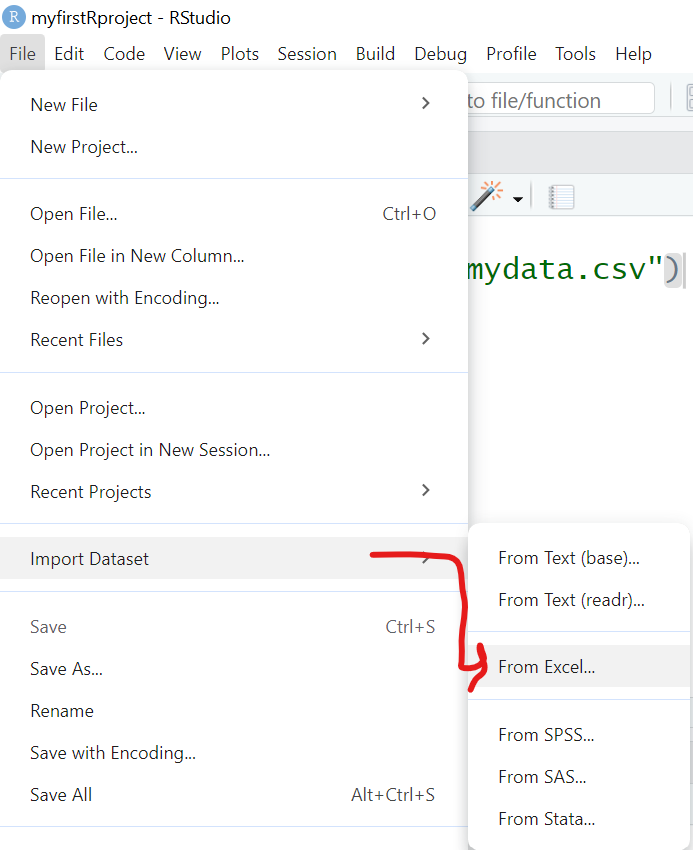Open the Edit menu
This screenshot has height=850, width=693.
69,54
